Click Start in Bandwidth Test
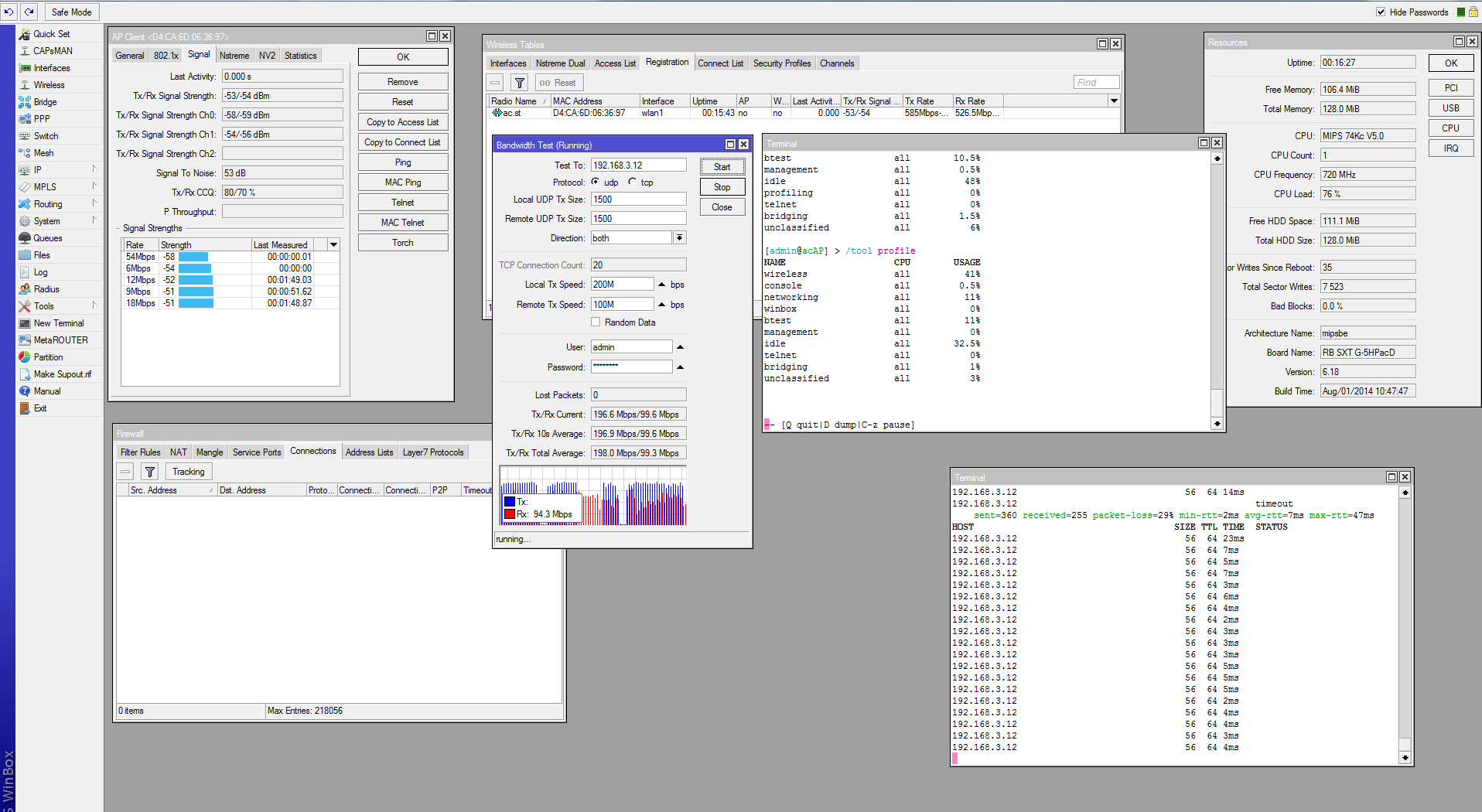 coord(722,167)
